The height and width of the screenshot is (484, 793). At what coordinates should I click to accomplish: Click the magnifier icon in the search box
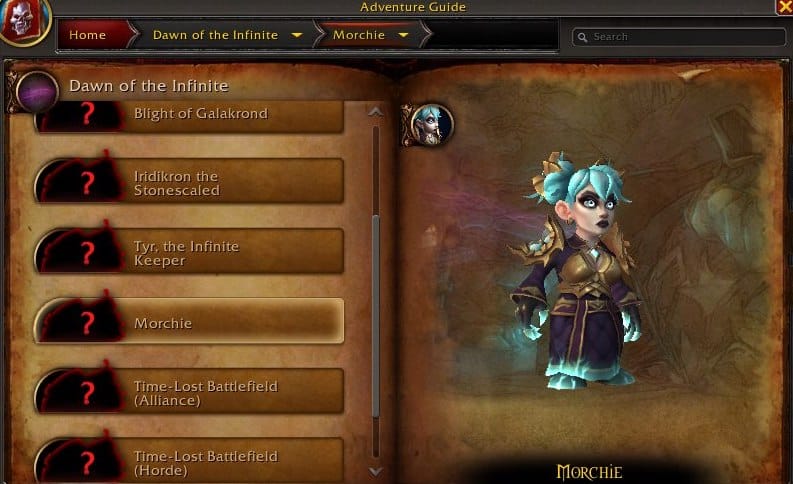583,37
